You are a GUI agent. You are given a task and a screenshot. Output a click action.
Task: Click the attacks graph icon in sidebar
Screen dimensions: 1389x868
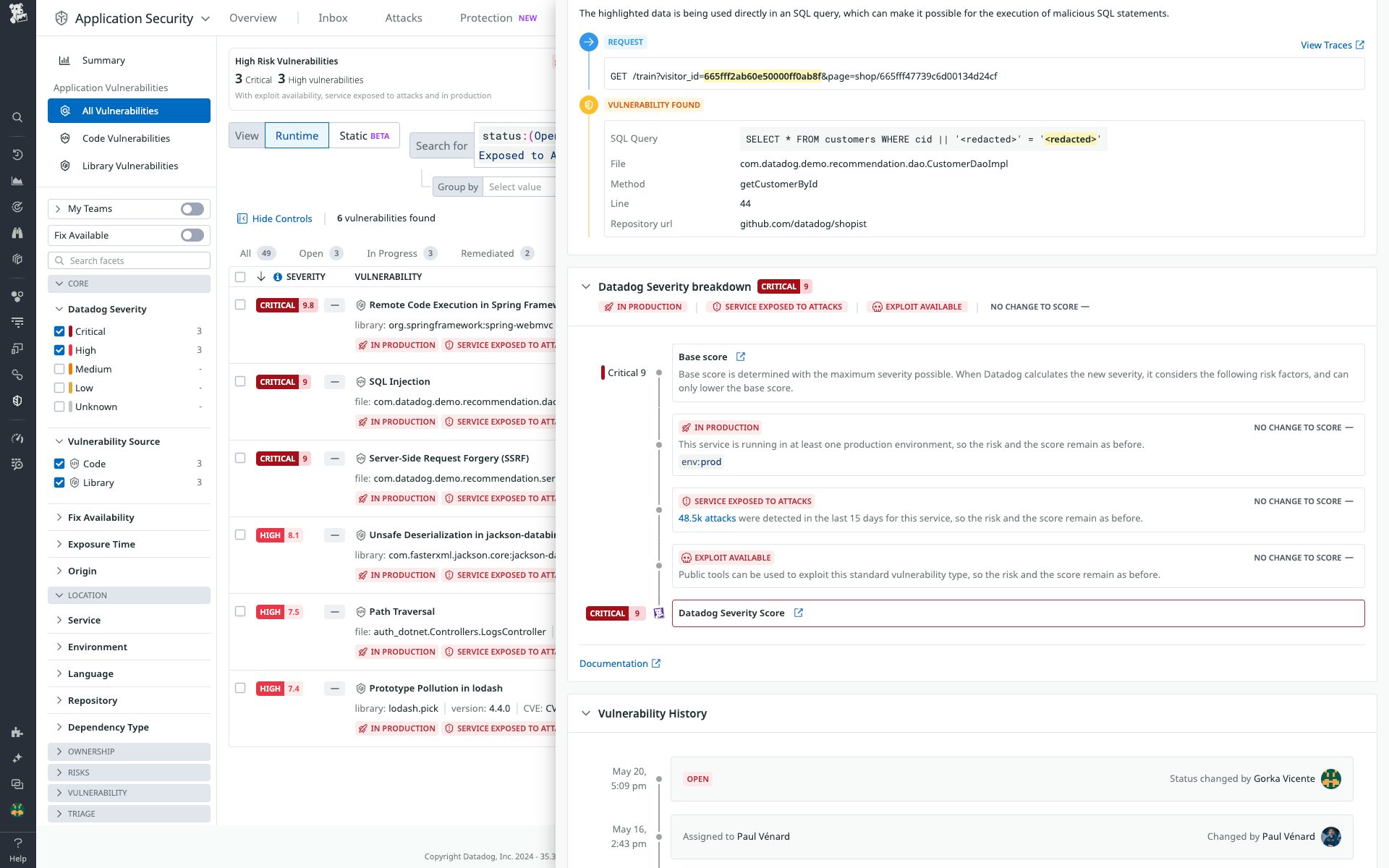pyautogui.click(x=18, y=181)
